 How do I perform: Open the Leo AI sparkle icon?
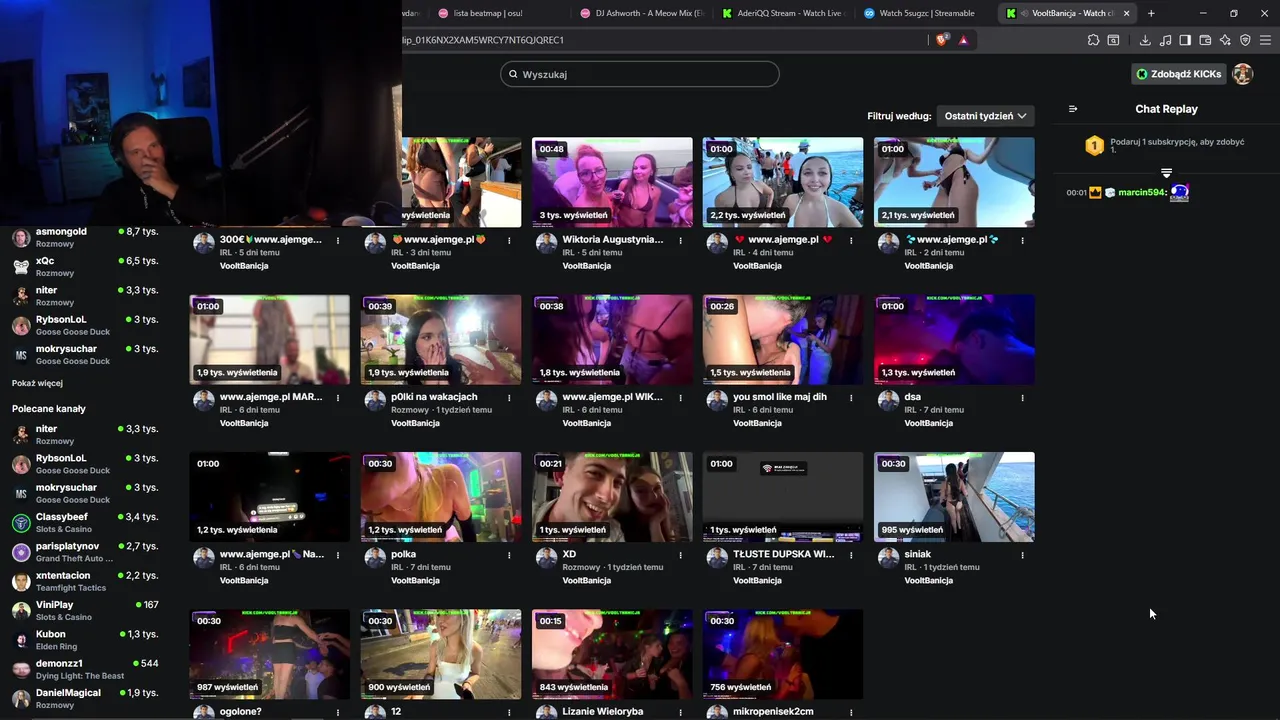[1225, 40]
